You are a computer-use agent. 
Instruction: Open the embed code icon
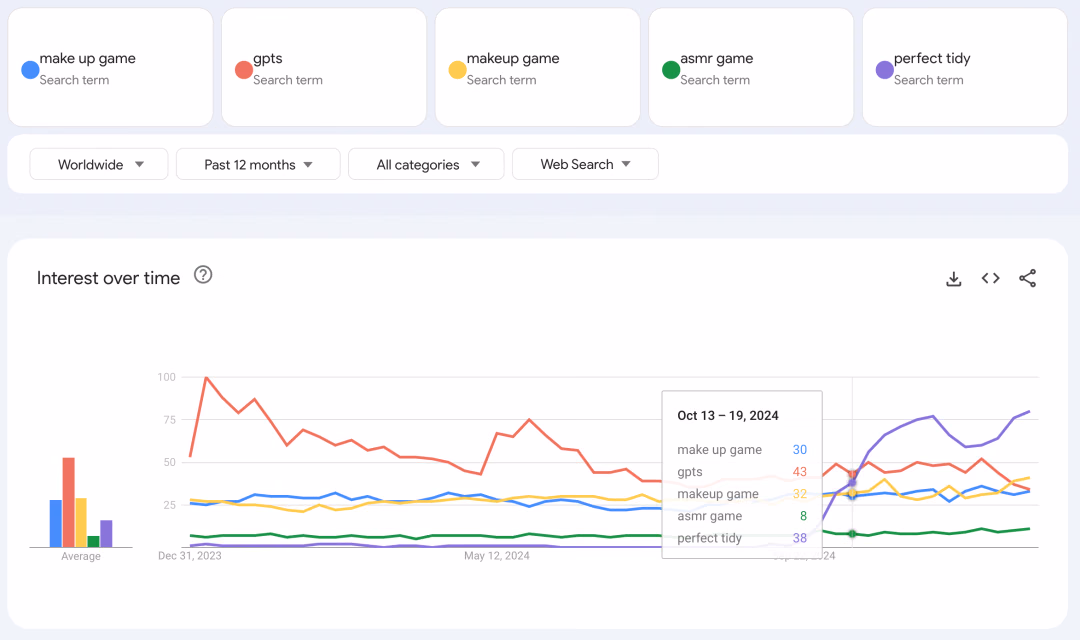coord(990,278)
